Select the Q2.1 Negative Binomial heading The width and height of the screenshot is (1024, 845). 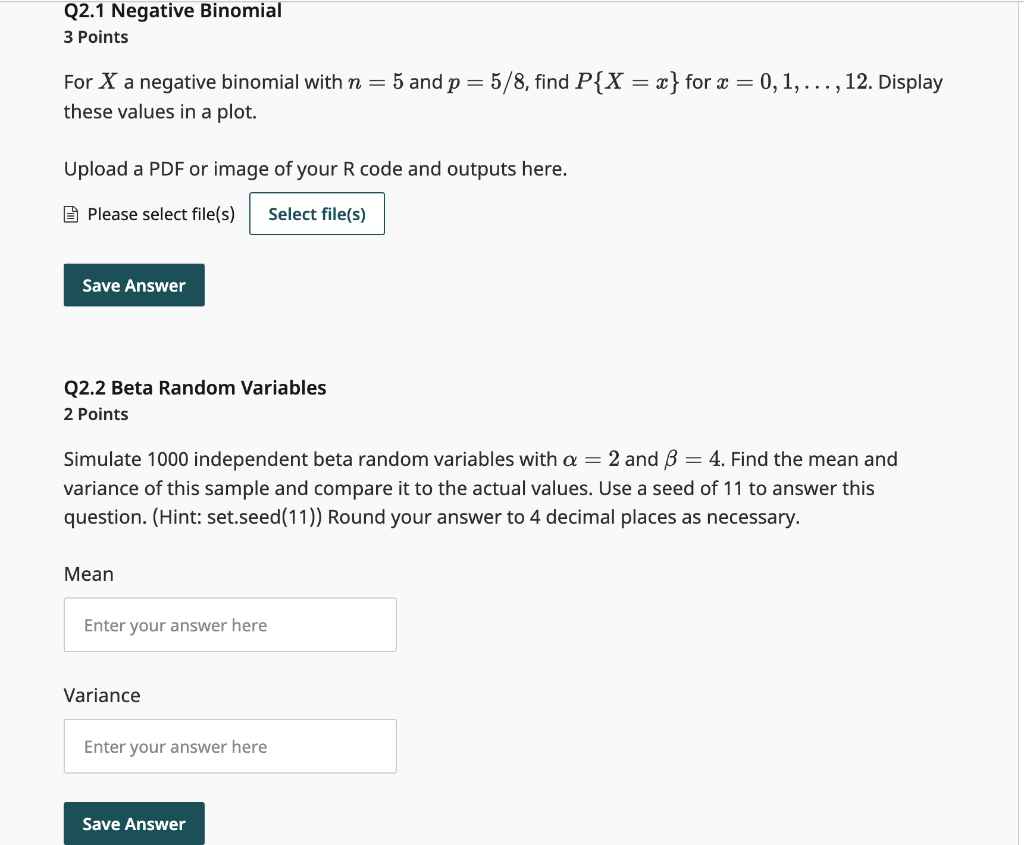pyautogui.click(x=172, y=11)
